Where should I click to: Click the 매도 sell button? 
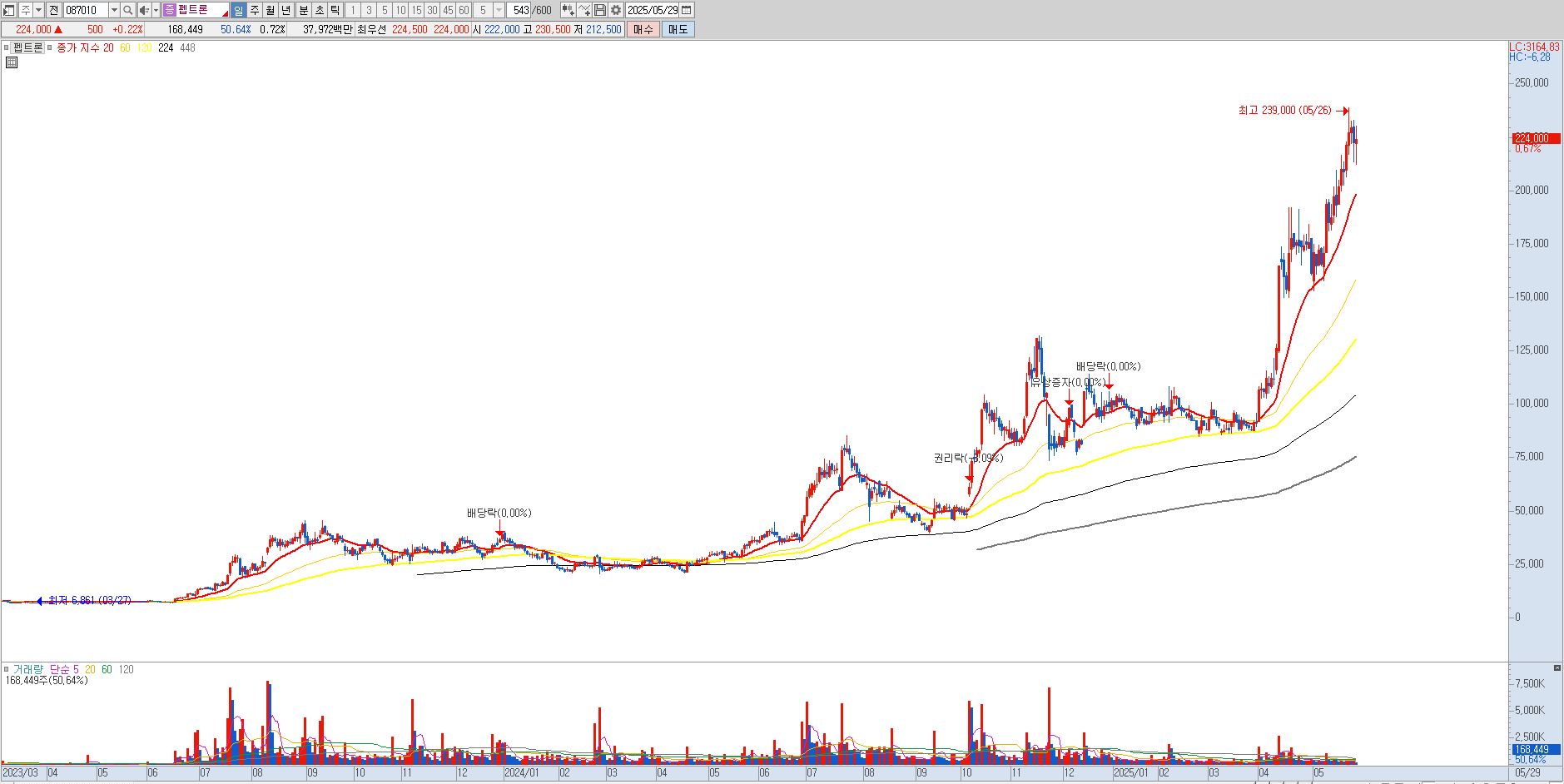point(678,29)
